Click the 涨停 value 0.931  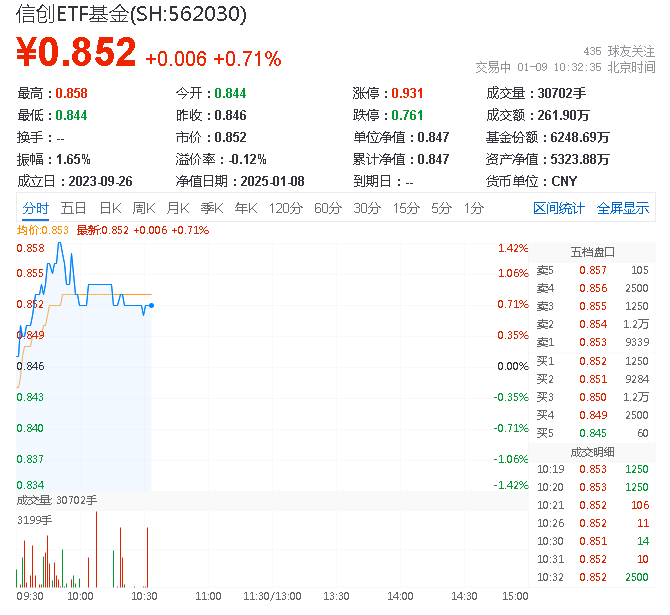click(407, 93)
